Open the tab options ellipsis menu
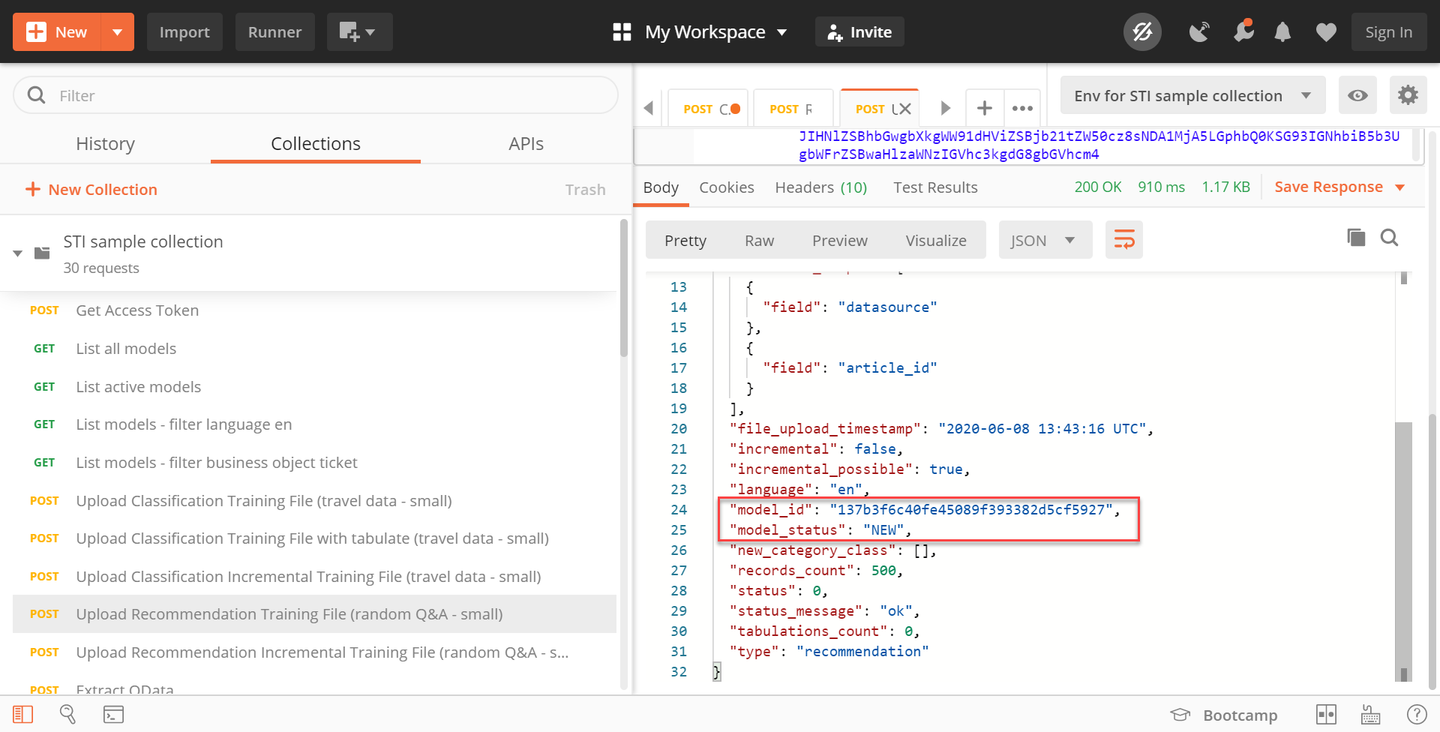The height and width of the screenshot is (732, 1440). click(1022, 108)
